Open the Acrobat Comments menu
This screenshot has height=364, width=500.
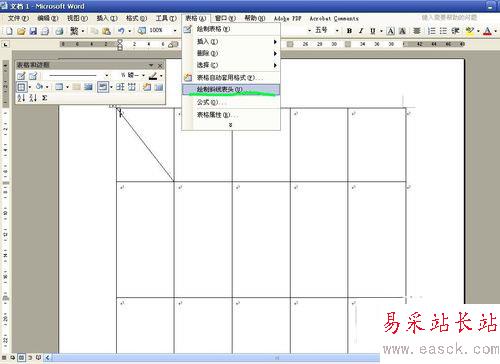[x=334, y=18]
